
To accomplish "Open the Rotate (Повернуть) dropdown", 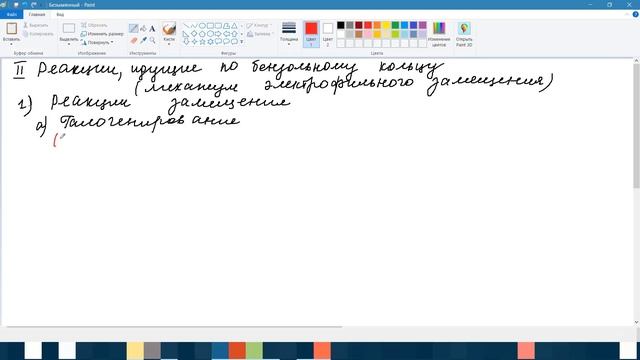I will 97,42.
